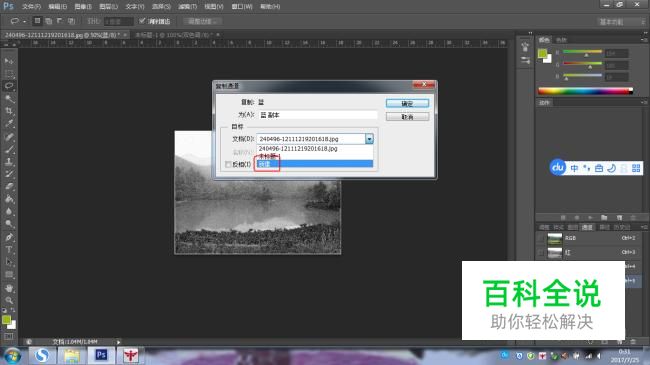Select the Clone Stamp tool

(9, 162)
